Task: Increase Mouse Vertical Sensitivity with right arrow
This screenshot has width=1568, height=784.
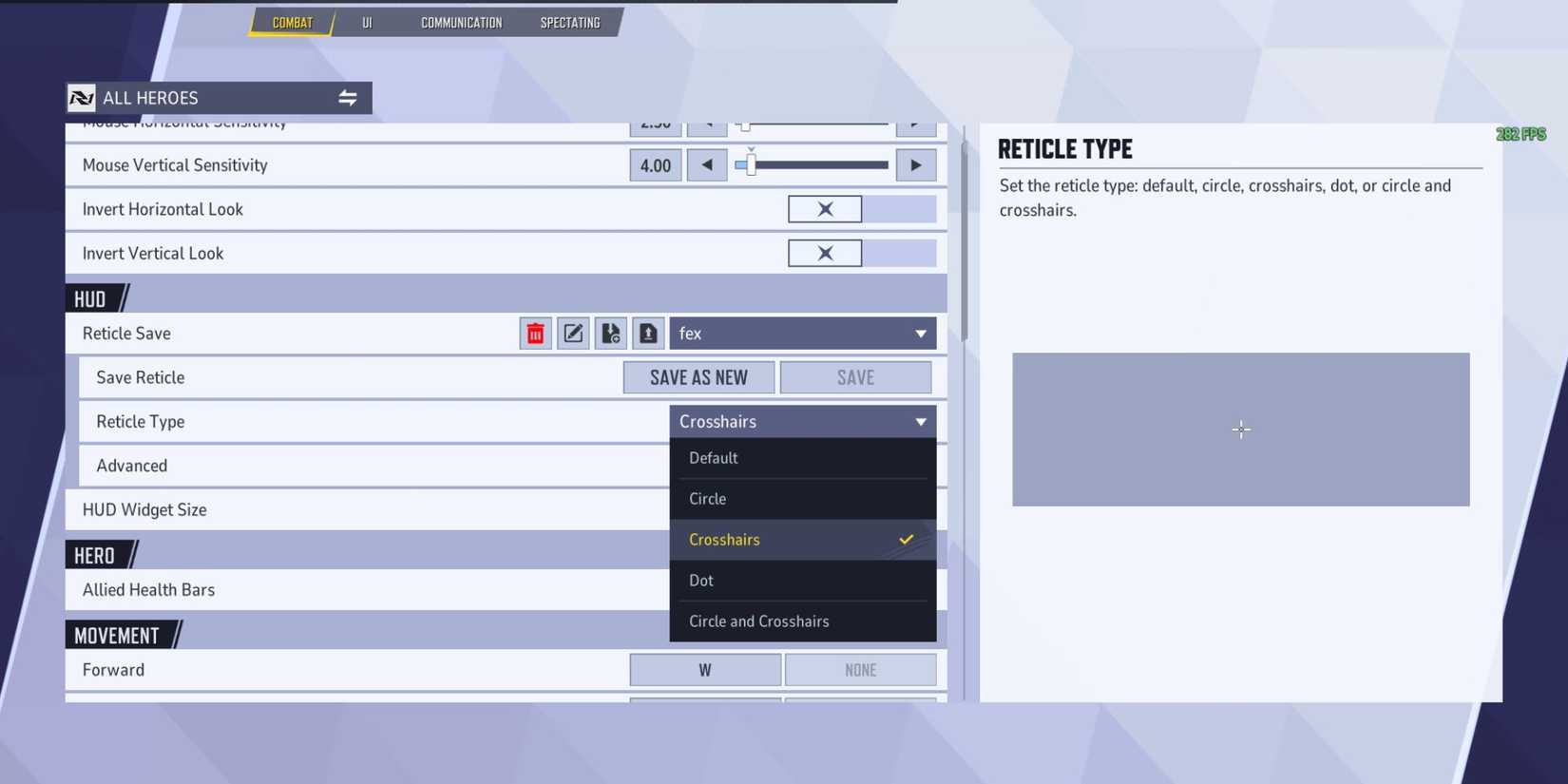Action: (x=916, y=165)
